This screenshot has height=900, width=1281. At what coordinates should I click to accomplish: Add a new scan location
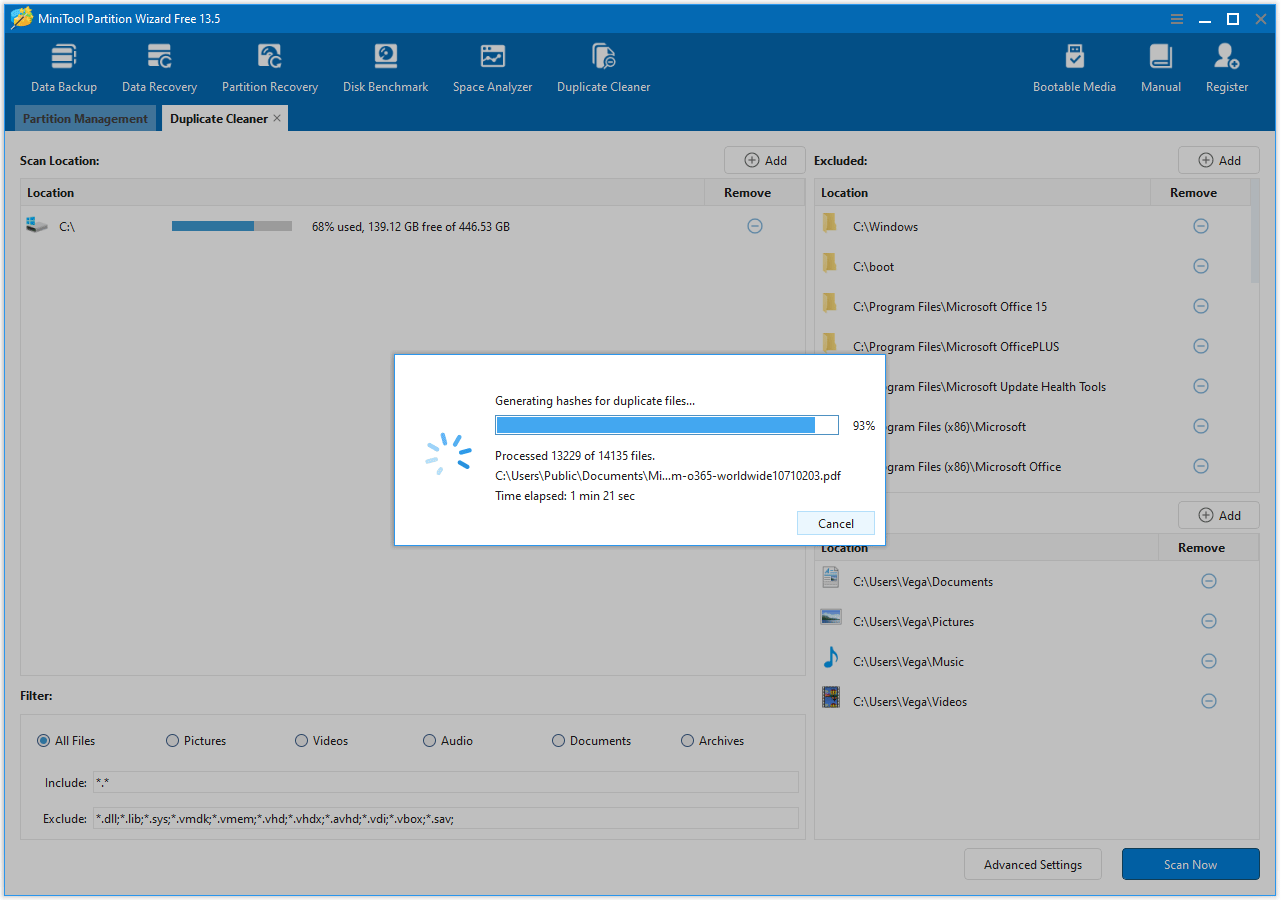click(764, 160)
